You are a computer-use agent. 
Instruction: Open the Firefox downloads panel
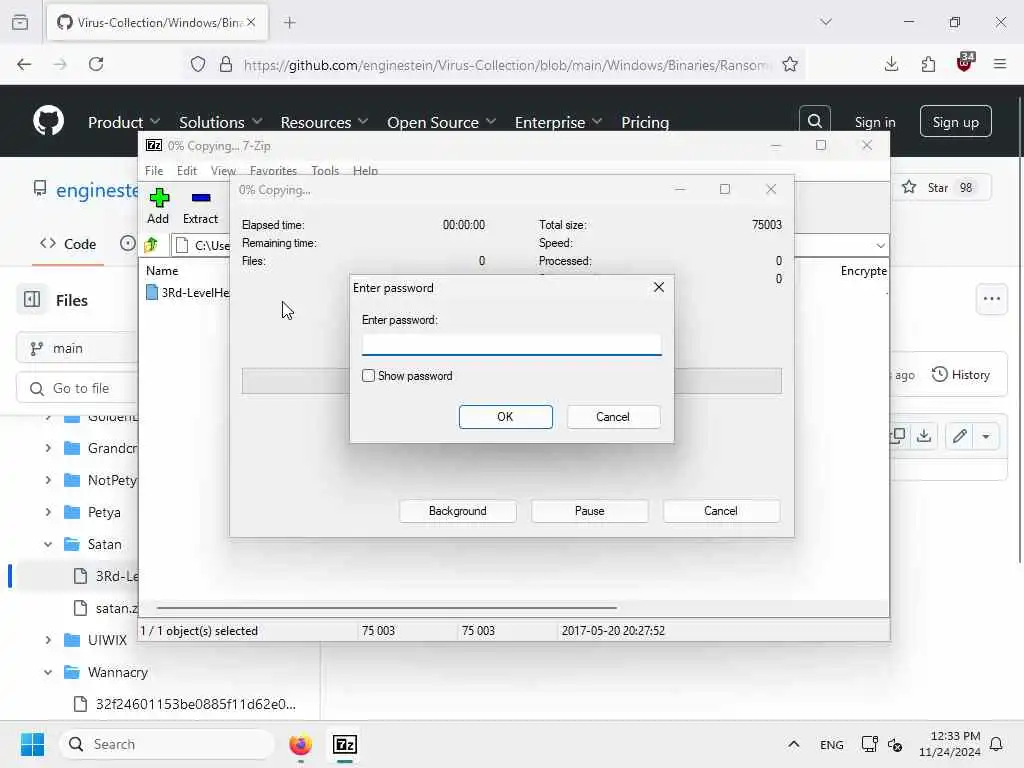[891, 64]
